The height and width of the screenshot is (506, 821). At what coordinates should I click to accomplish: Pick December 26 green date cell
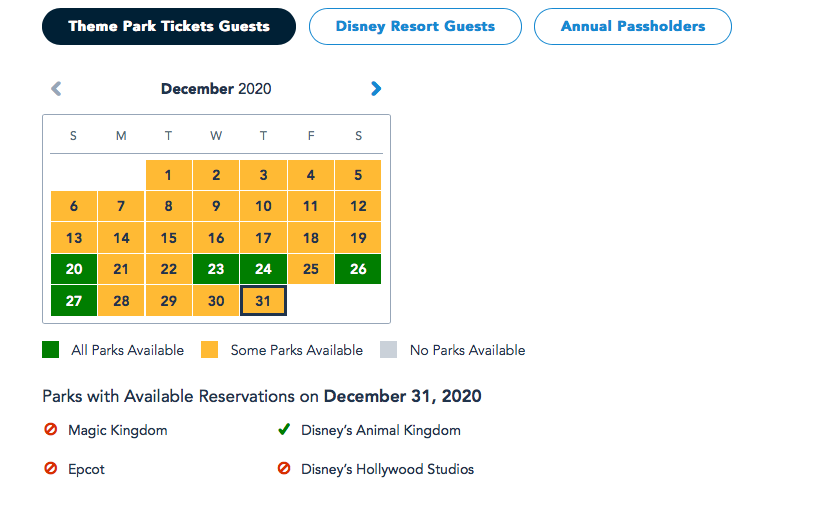click(358, 269)
